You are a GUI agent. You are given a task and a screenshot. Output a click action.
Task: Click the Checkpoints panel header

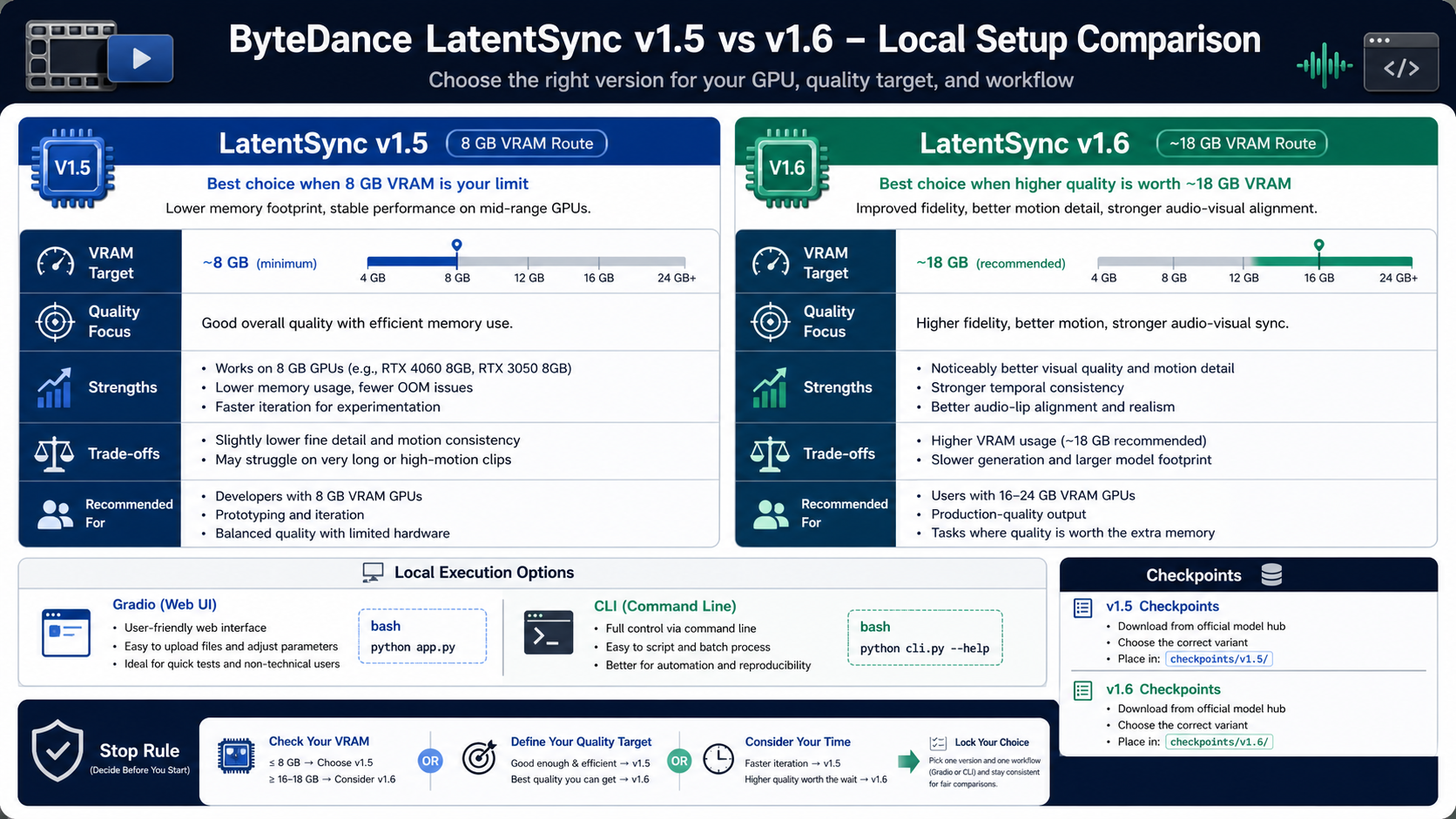[x=1248, y=574]
